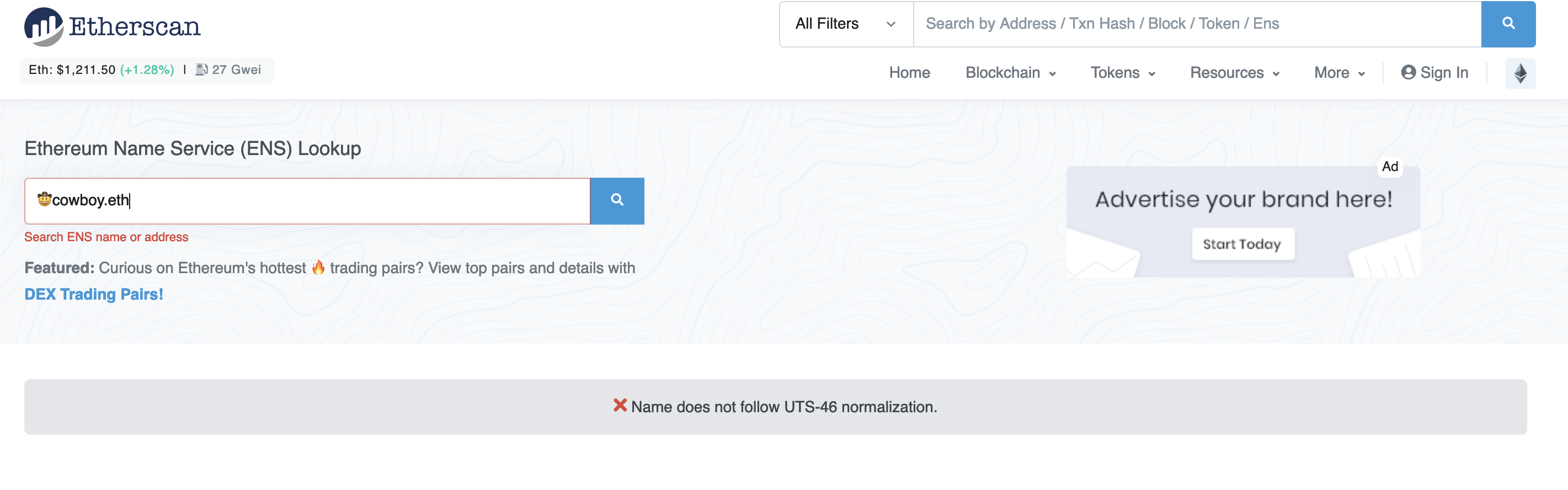This screenshot has height=490, width=1568.
Task: Click the ENS lookup search magnifier button
Action: click(x=617, y=201)
